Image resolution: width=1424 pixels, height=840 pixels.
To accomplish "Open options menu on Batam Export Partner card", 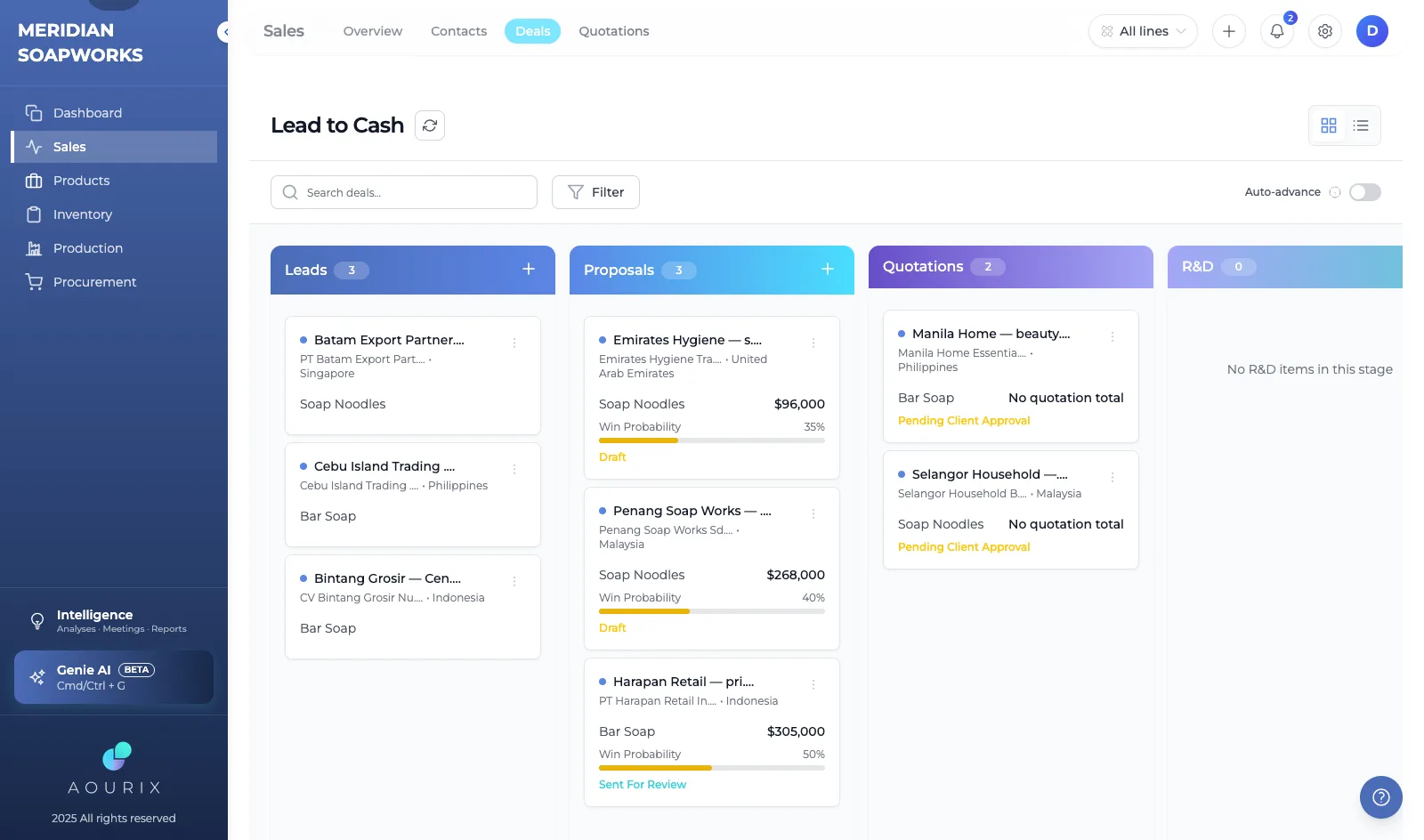I will pos(514,343).
